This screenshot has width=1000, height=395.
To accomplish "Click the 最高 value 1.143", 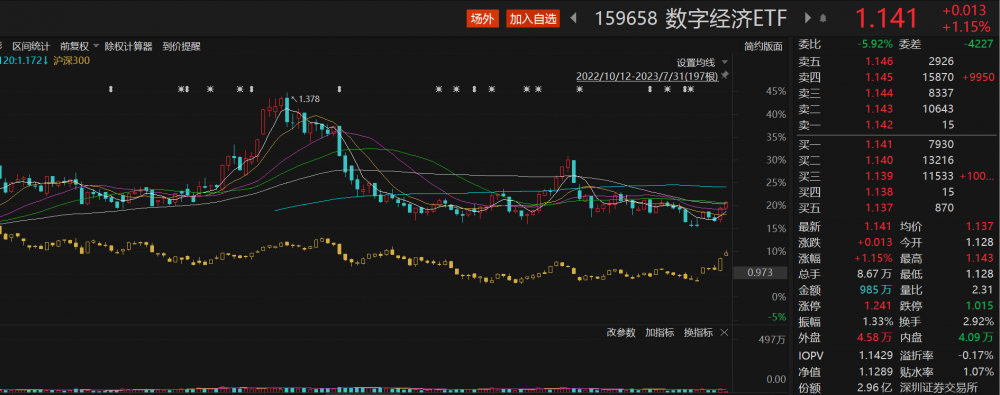I will pyautogui.click(x=980, y=258).
